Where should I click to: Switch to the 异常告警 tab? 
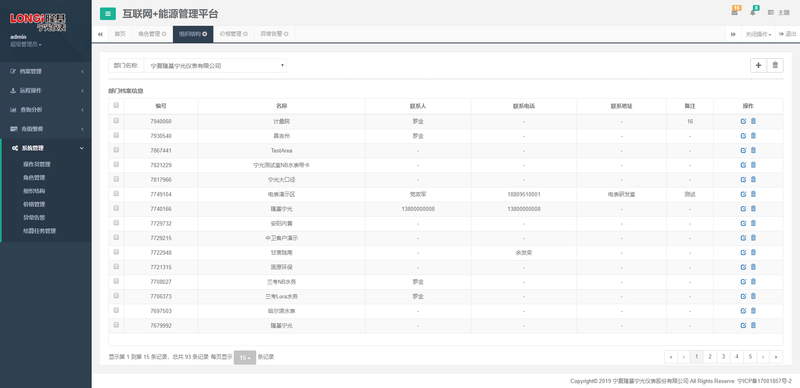point(274,34)
